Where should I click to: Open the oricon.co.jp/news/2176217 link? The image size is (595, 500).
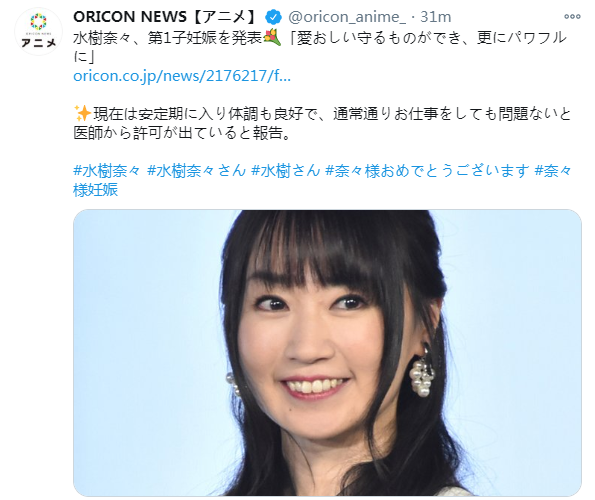(182, 76)
